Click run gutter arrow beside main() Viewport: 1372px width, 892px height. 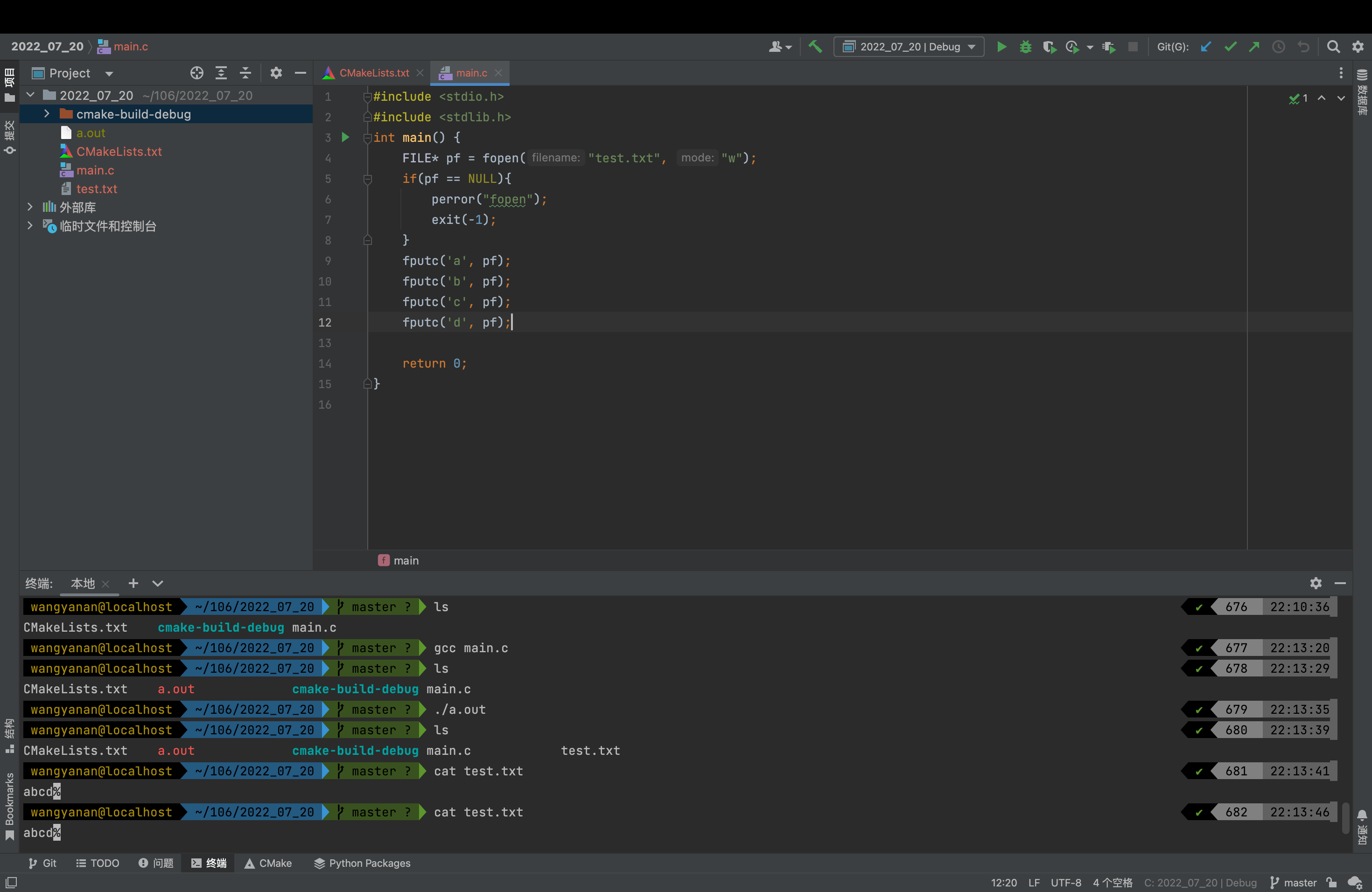[345, 137]
